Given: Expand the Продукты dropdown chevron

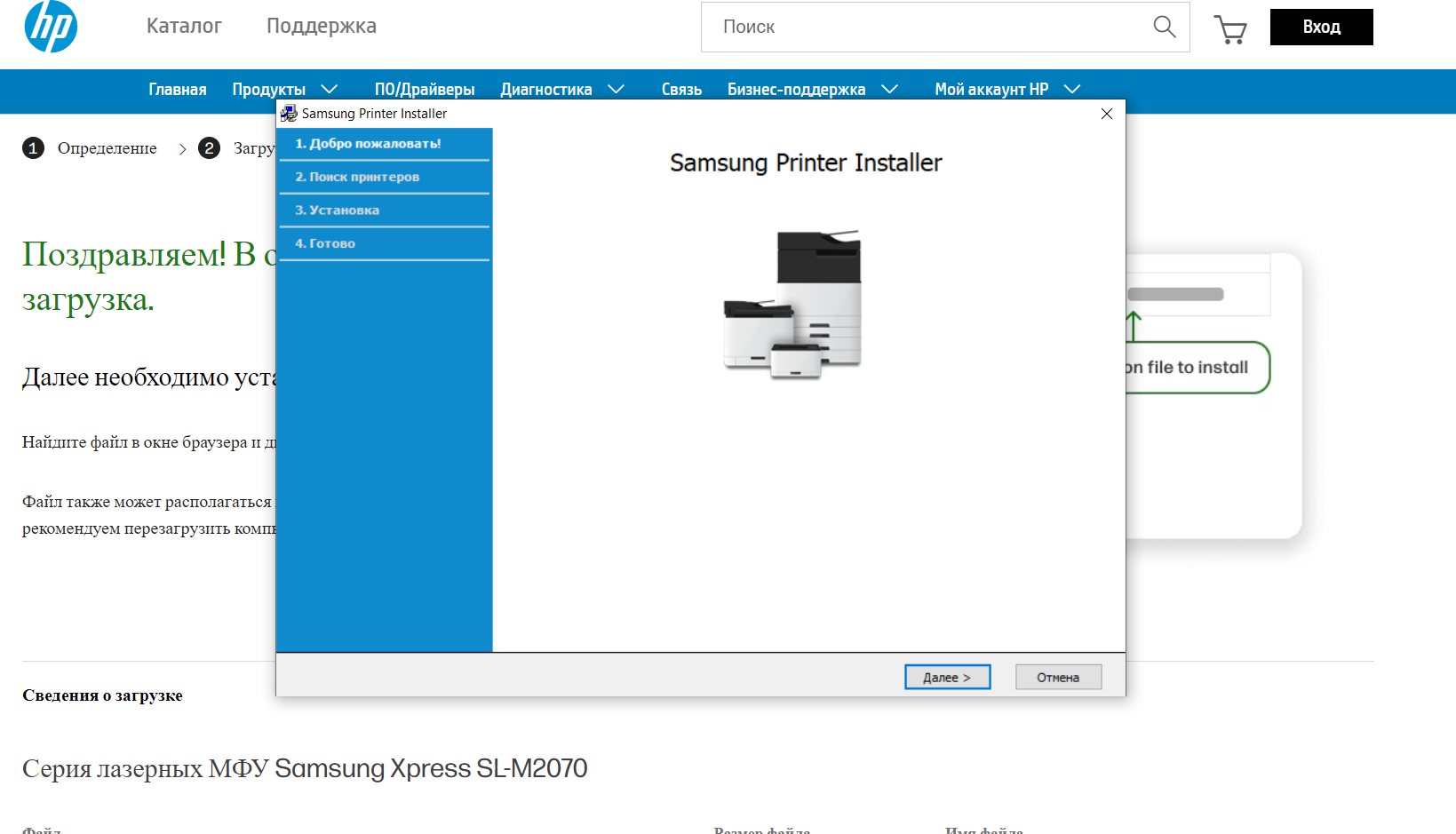Looking at the screenshot, I should coord(329,89).
